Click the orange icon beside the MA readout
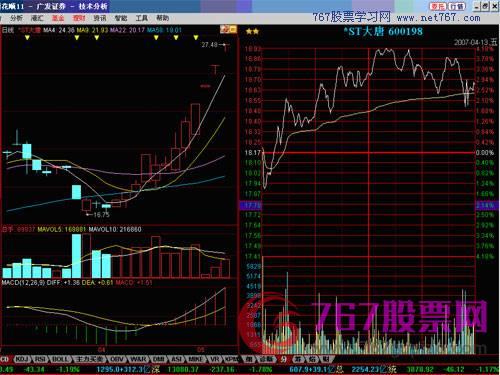This screenshot has height=375, width=500. [228, 30]
